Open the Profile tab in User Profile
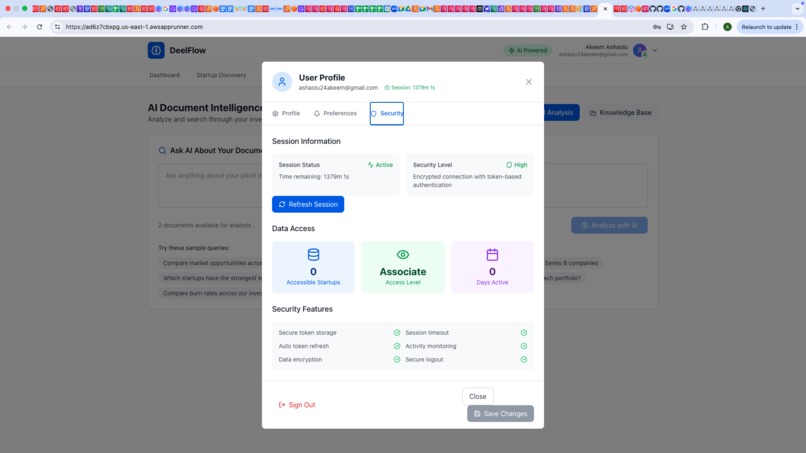806x453 pixels. click(286, 113)
